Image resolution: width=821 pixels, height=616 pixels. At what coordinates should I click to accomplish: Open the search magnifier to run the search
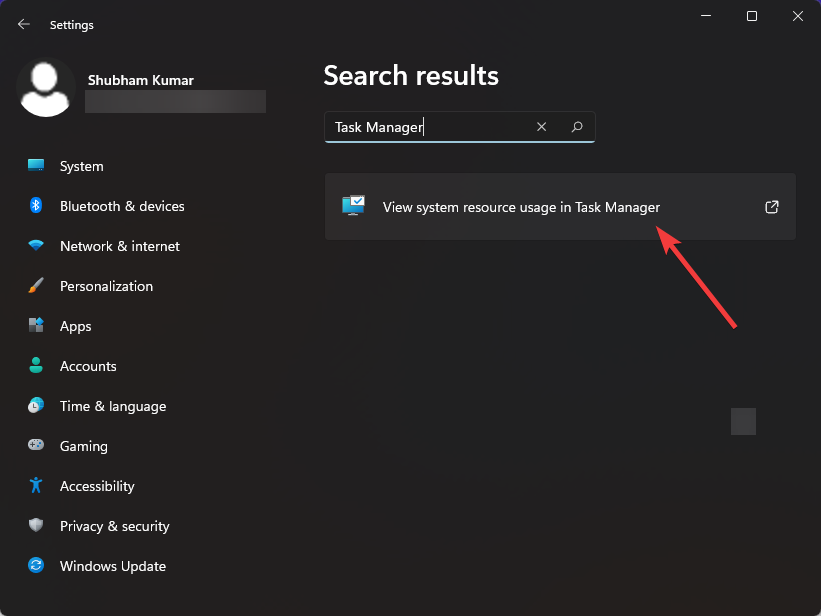(577, 127)
